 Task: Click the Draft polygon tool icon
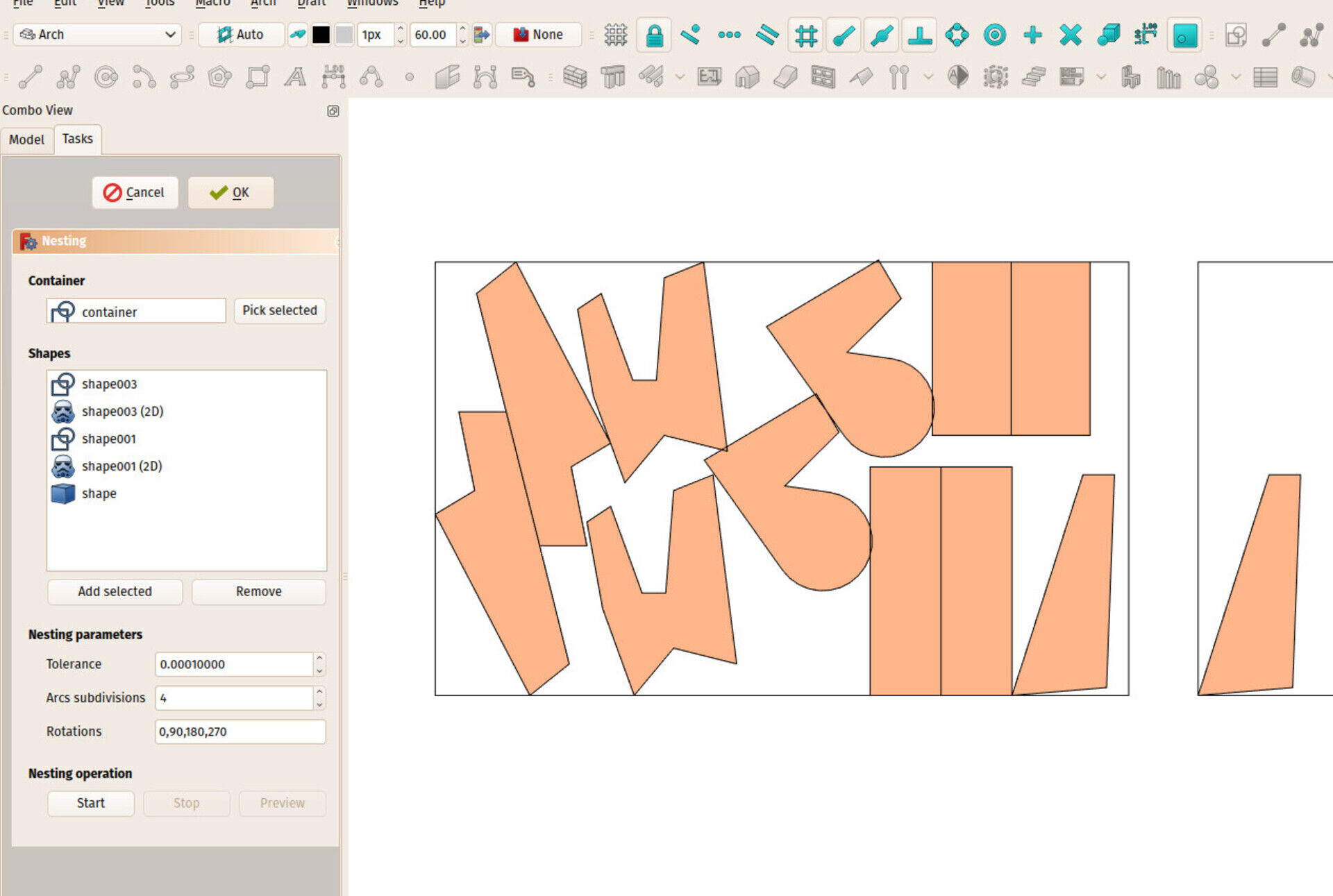(219, 77)
